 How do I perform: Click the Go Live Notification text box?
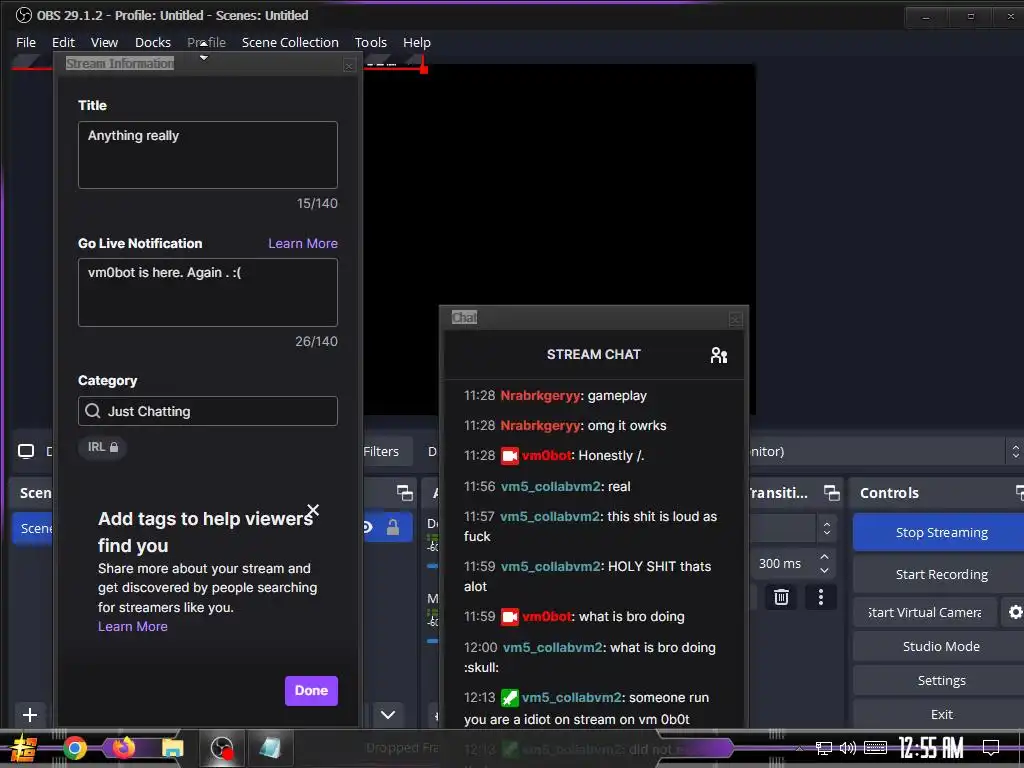tap(208, 292)
